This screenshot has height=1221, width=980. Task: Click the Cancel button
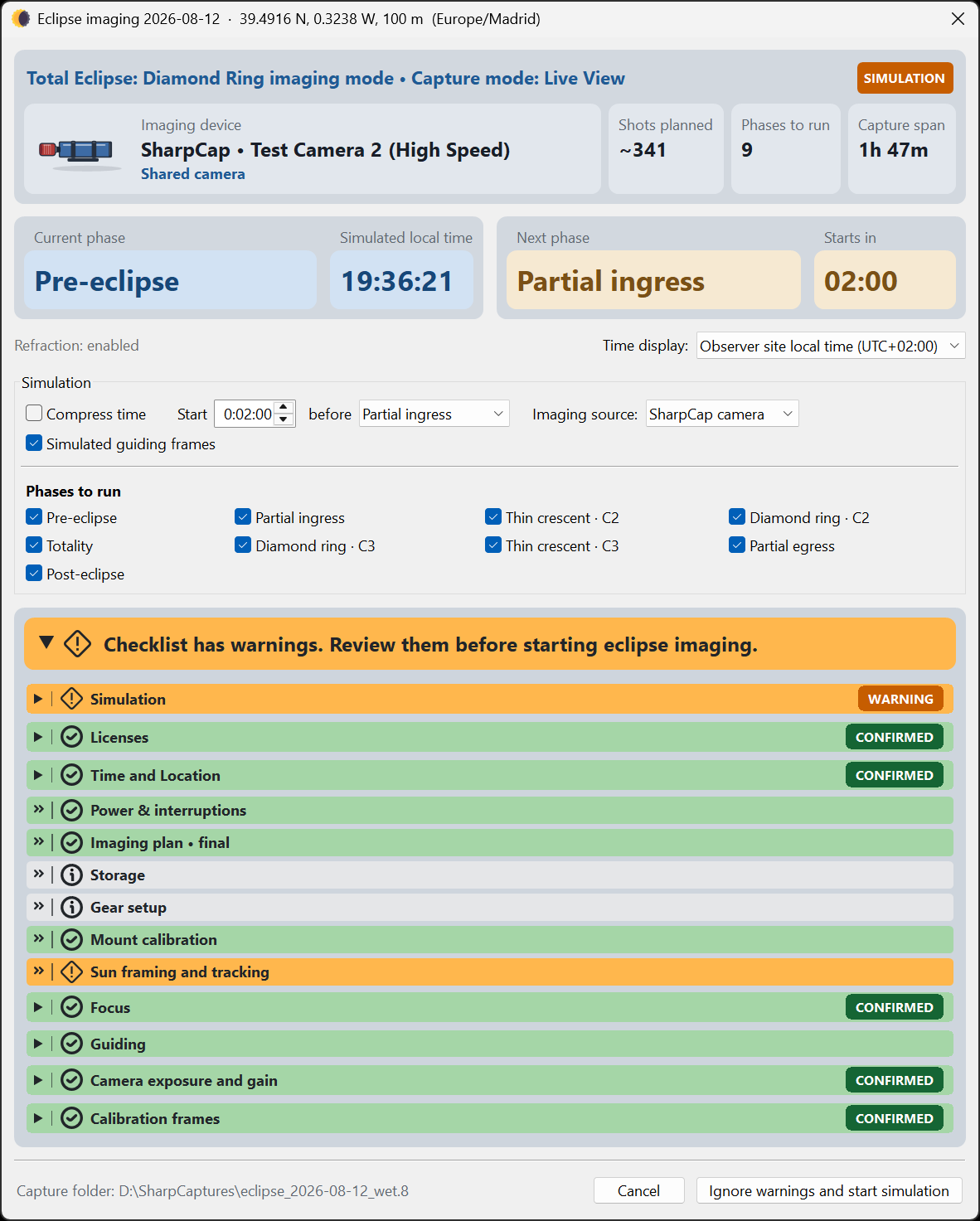[x=639, y=1190]
